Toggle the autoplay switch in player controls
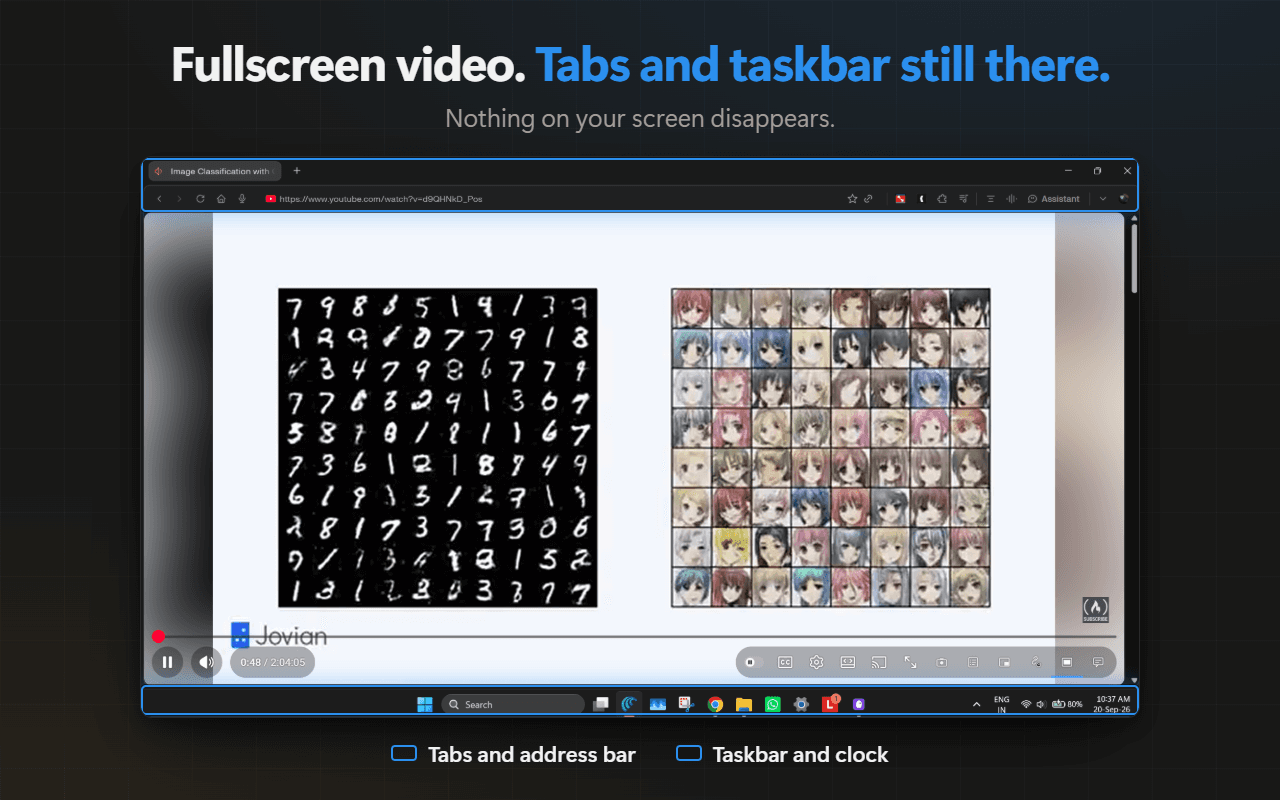Screen dimensions: 1280x800 754,662
